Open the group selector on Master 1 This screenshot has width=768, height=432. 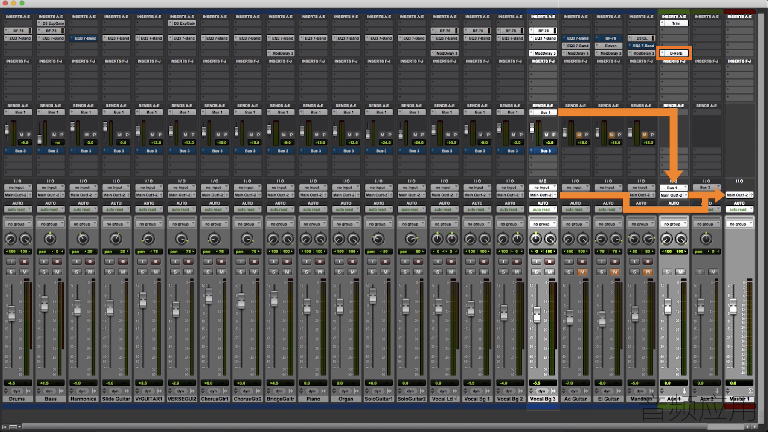[x=740, y=224]
